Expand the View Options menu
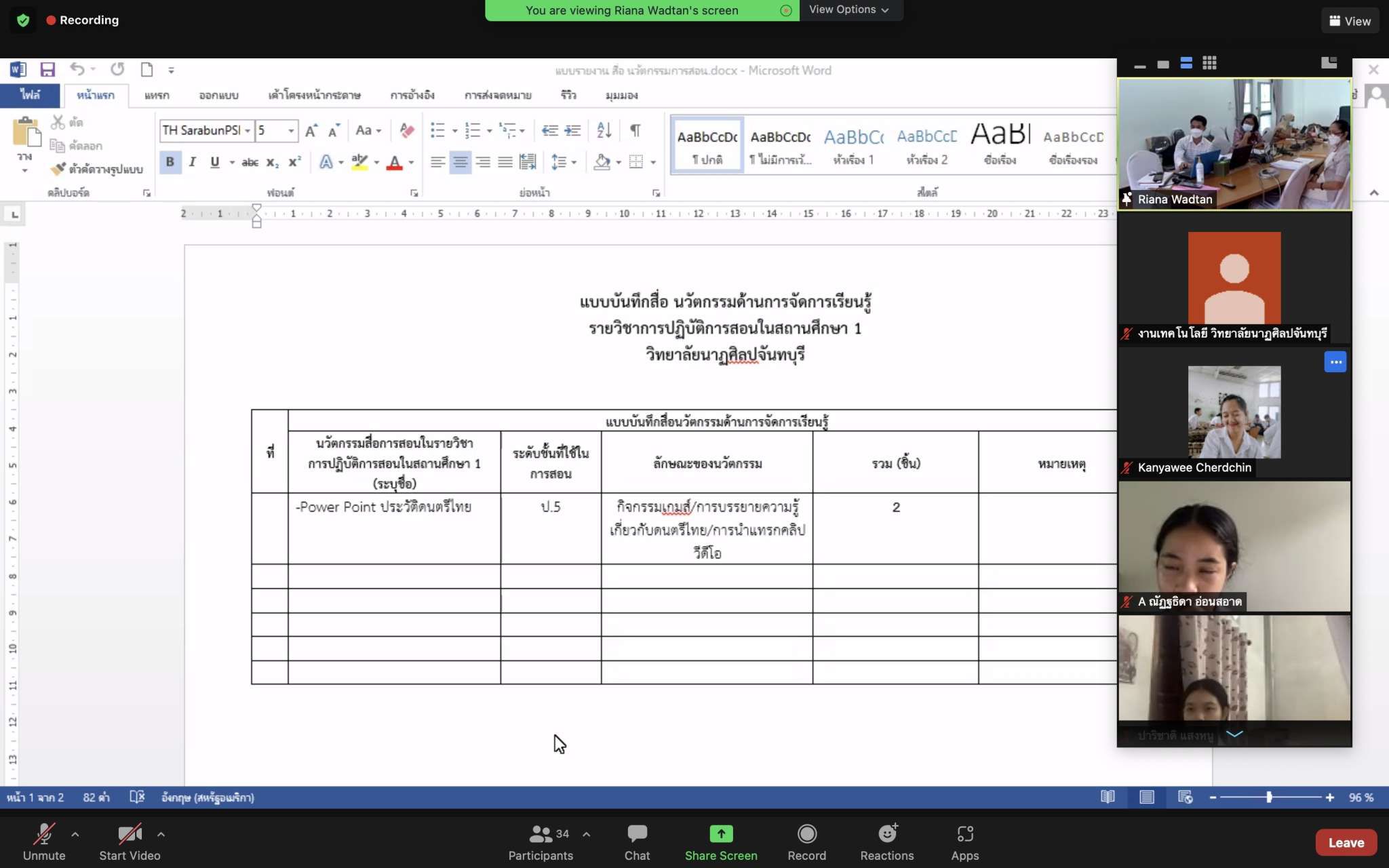1389x868 pixels. (848, 9)
